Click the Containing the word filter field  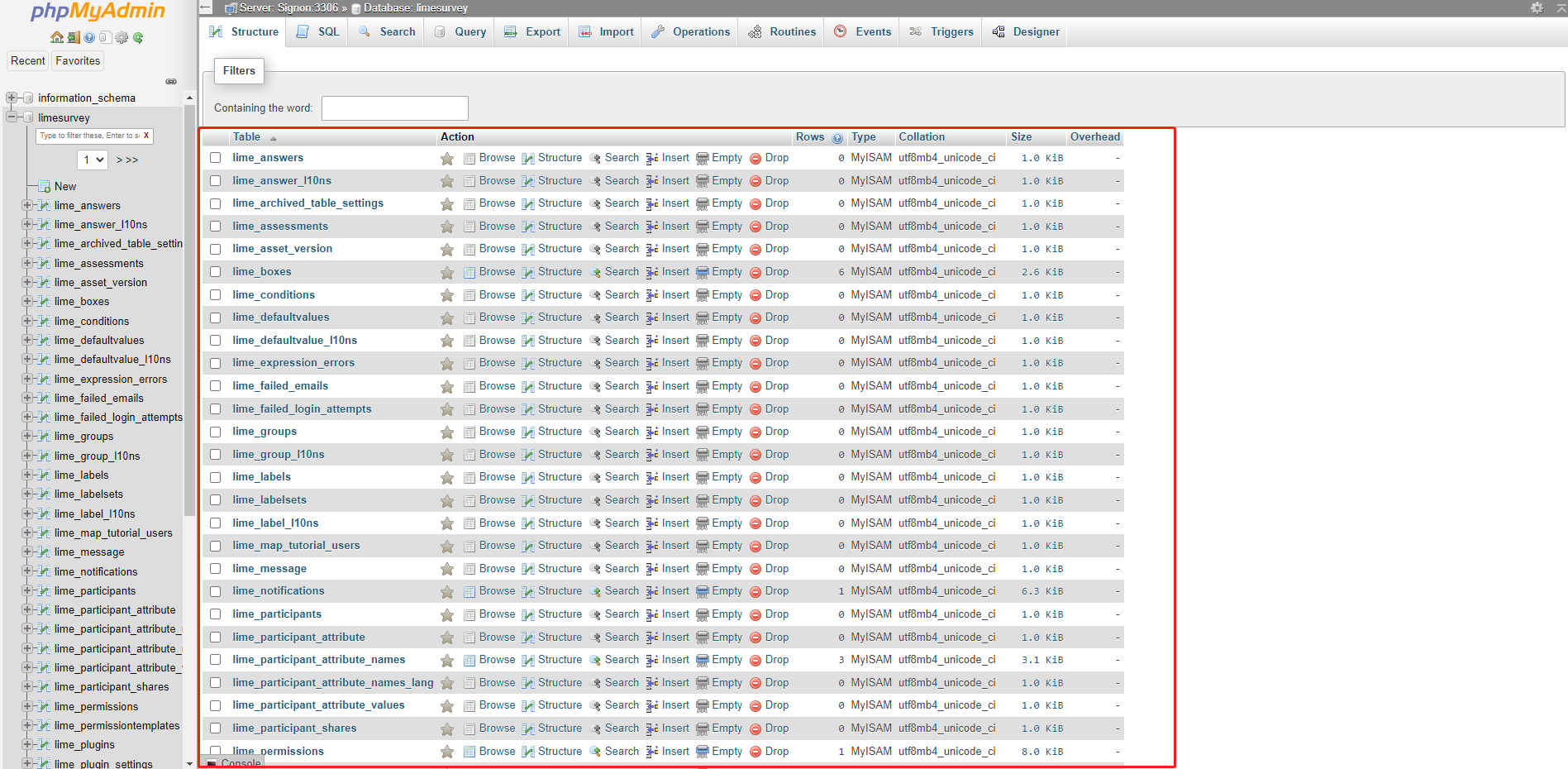tap(394, 108)
